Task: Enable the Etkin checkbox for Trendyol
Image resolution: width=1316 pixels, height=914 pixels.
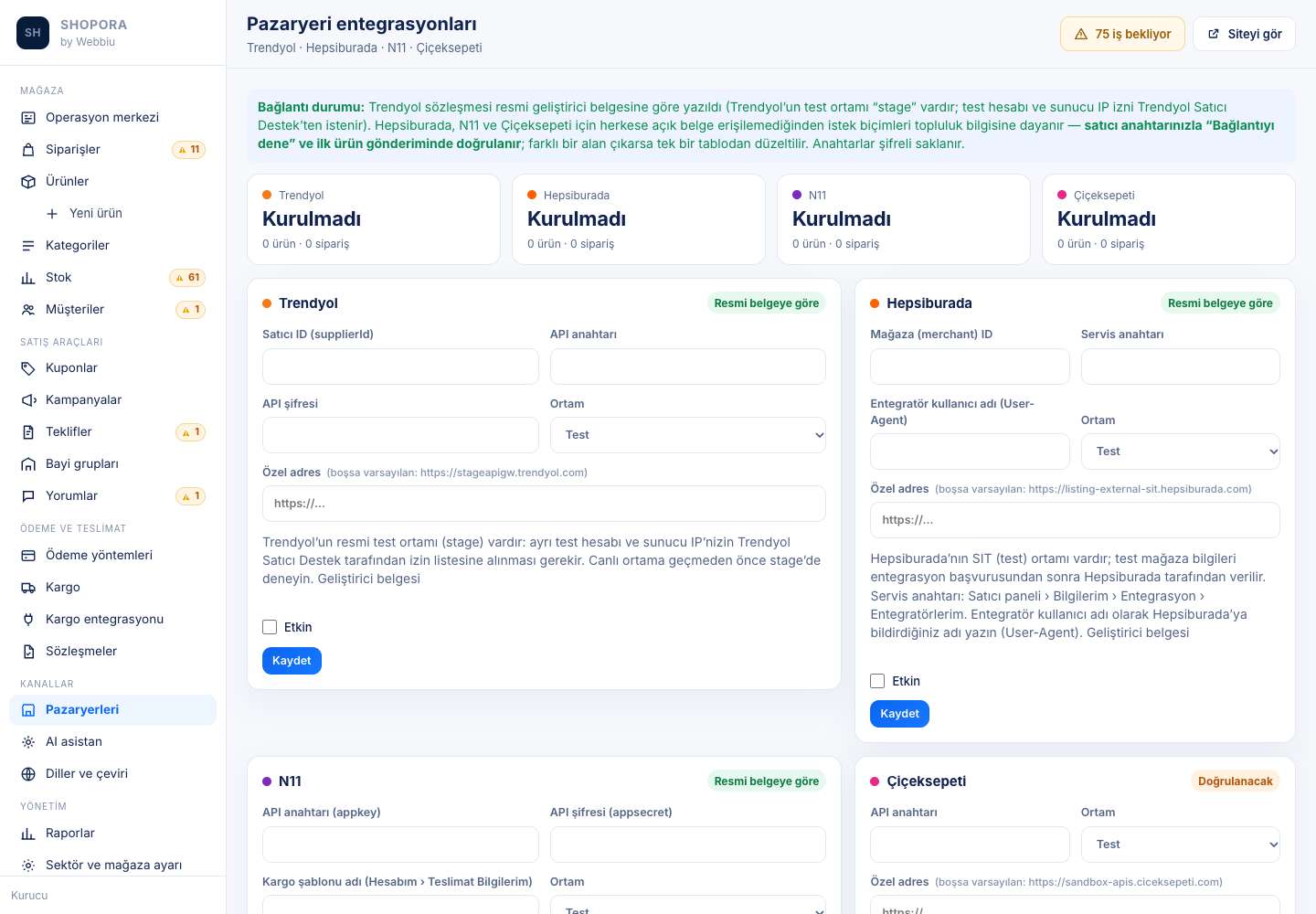Action: (270, 627)
